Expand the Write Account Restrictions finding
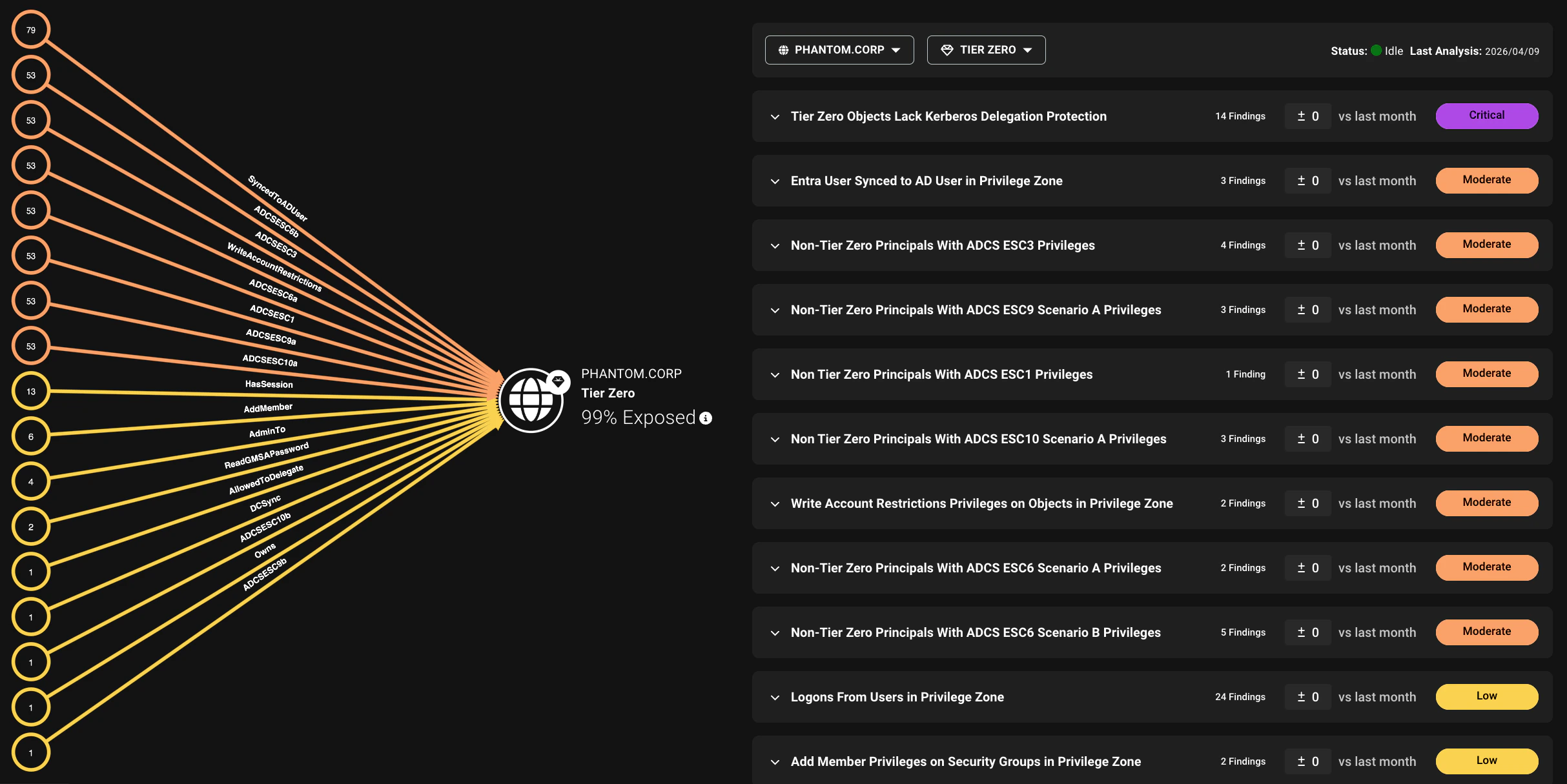Screen dimensions: 1567x784 775,505
